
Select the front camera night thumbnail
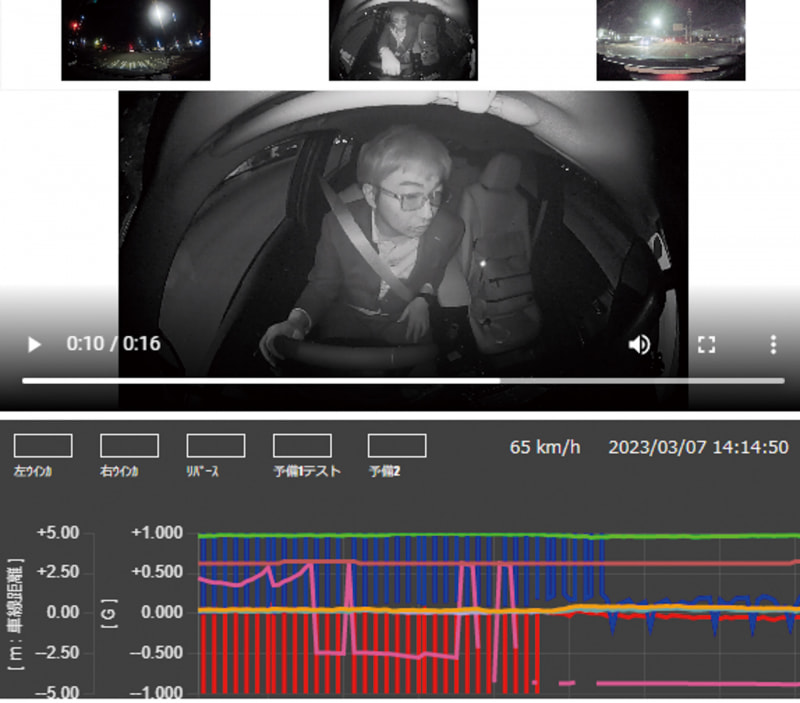(x=136, y=40)
